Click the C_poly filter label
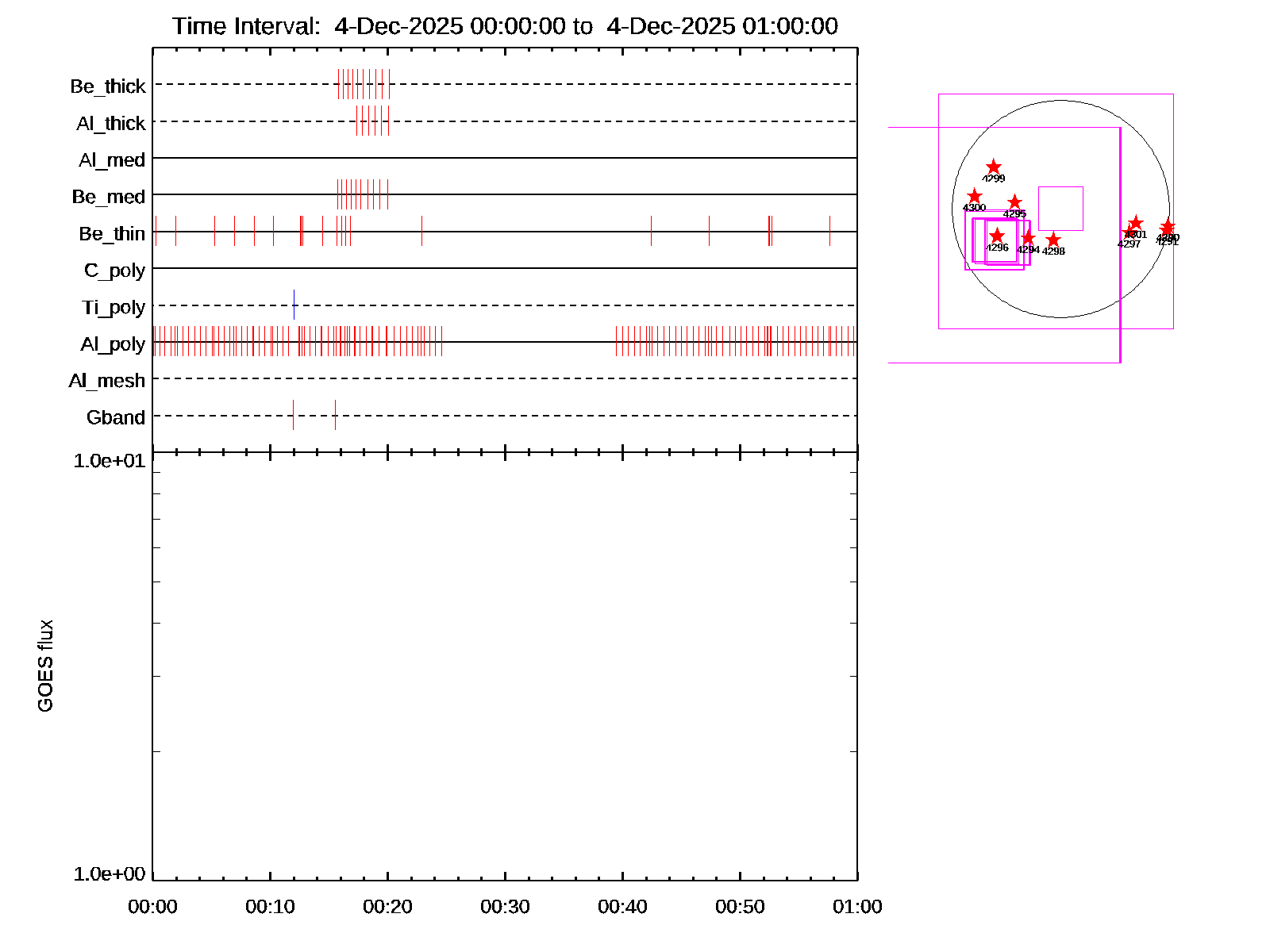The height and width of the screenshot is (952, 1270). click(115, 271)
